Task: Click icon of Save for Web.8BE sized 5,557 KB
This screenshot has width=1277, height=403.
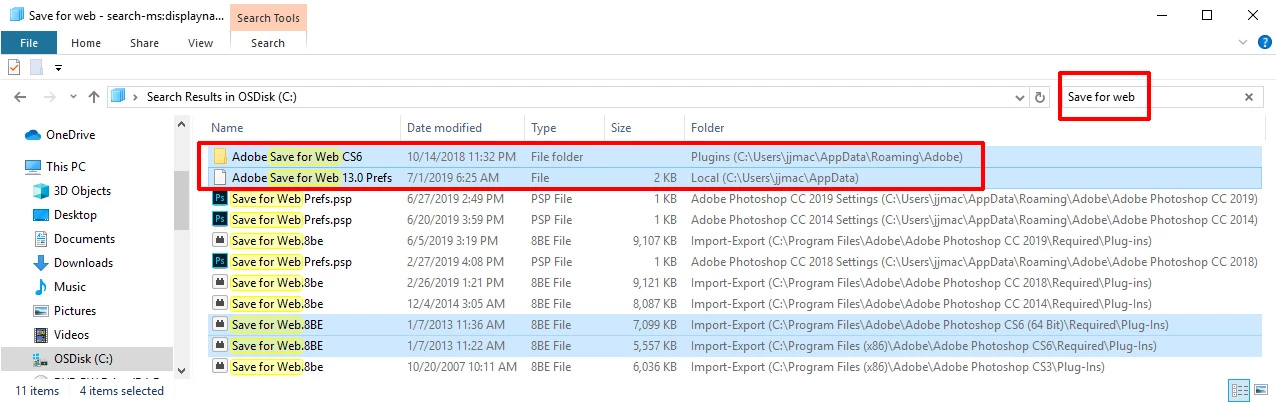Action: tap(219, 346)
